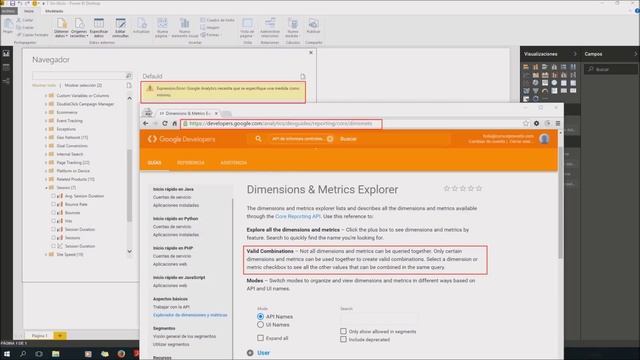Open the REFERENCIA tab
The width and height of the screenshot is (640, 360).
tap(191, 162)
